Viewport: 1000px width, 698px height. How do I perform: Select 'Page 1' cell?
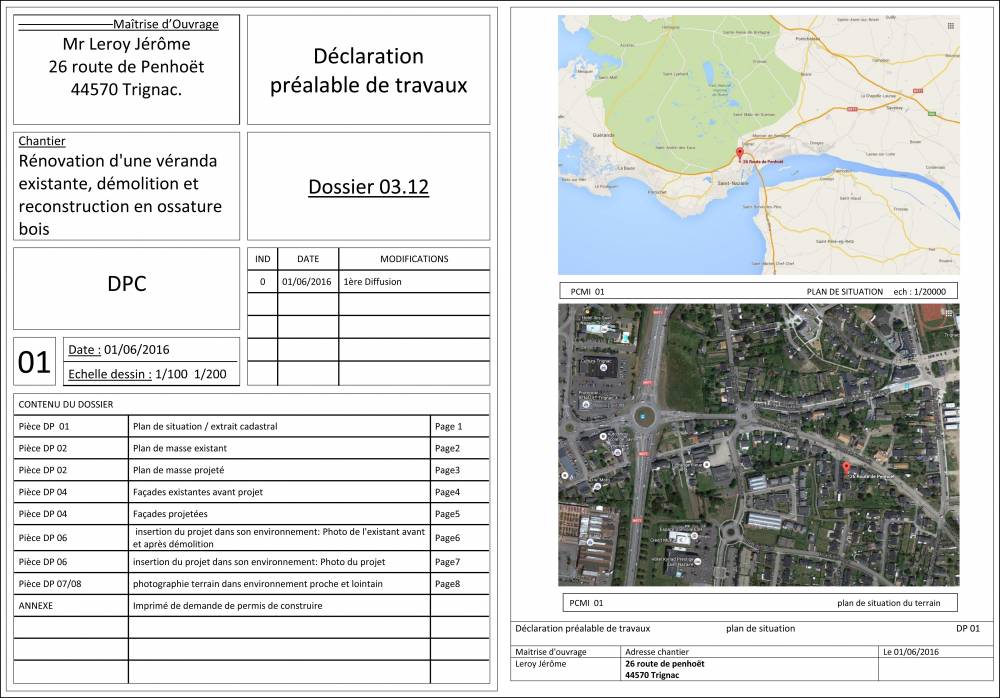tap(448, 426)
